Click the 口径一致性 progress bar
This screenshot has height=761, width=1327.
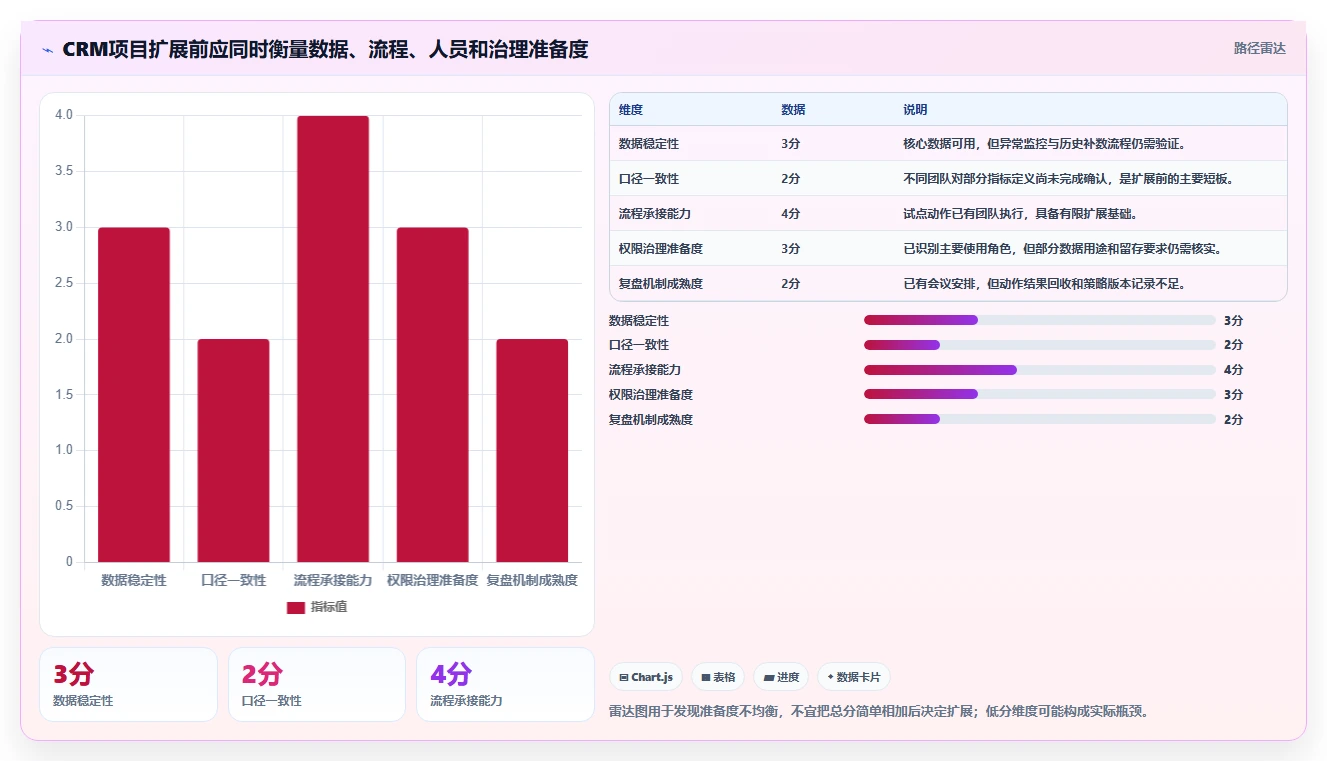click(x=1040, y=345)
